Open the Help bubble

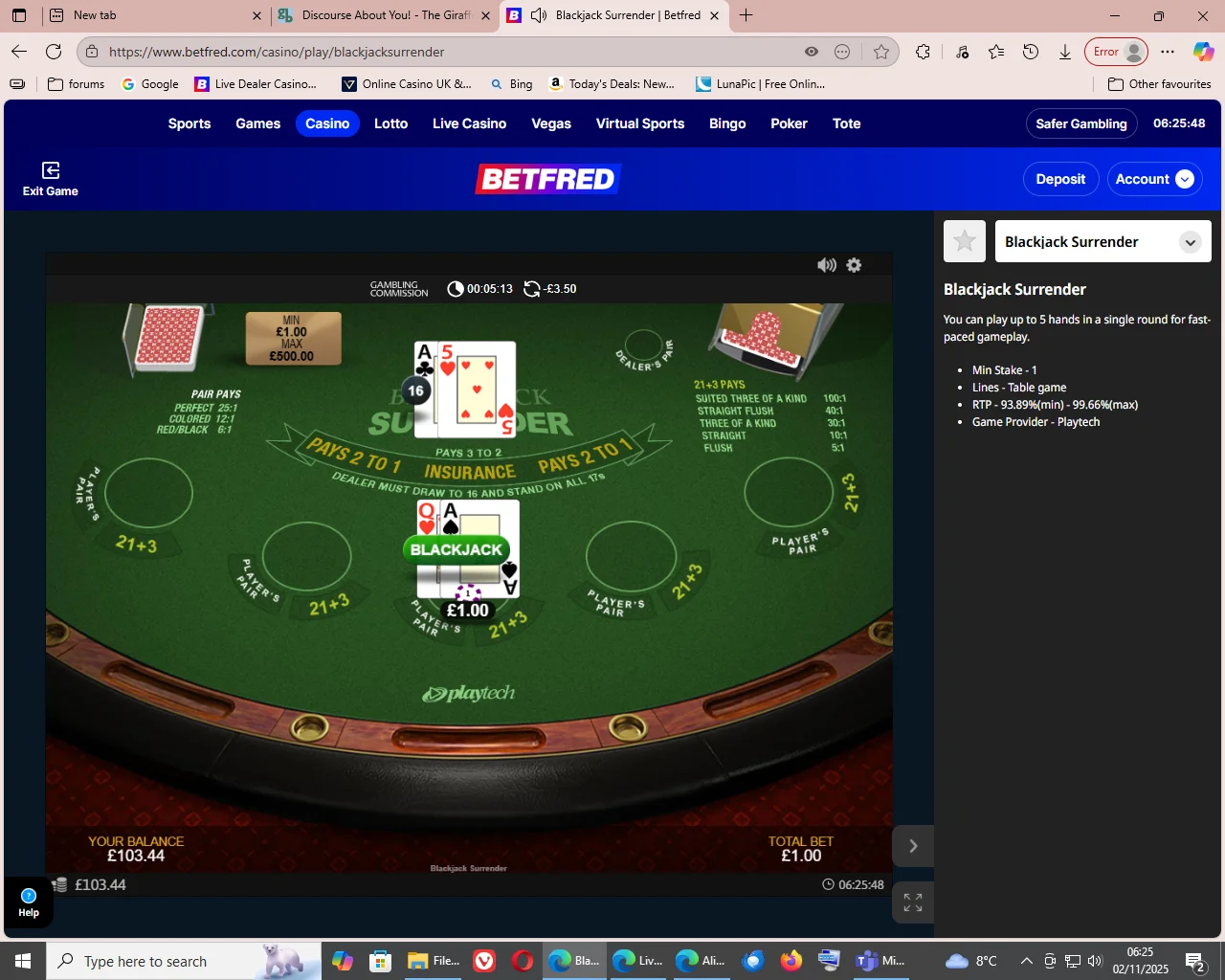pyautogui.click(x=29, y=902)
